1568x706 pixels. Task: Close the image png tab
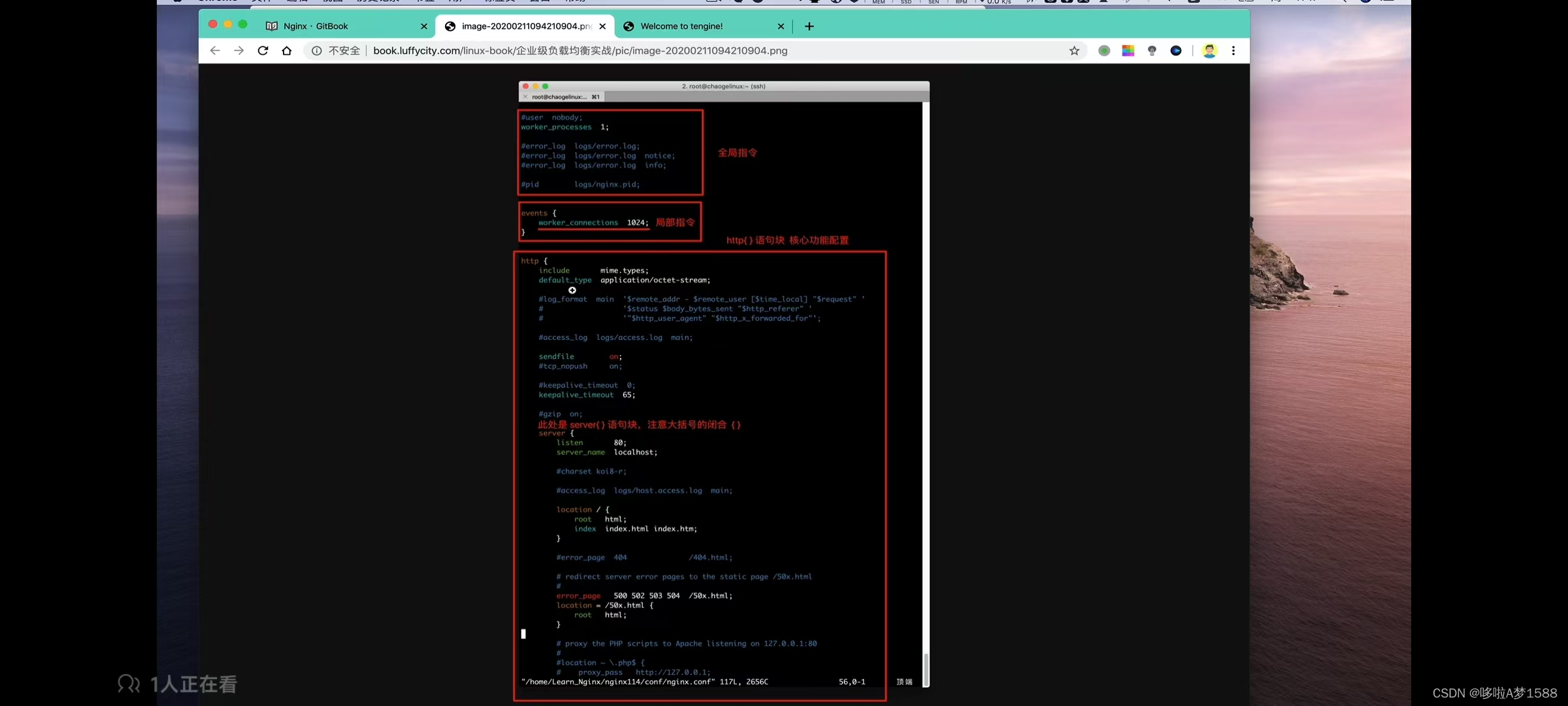click(602, 26)
